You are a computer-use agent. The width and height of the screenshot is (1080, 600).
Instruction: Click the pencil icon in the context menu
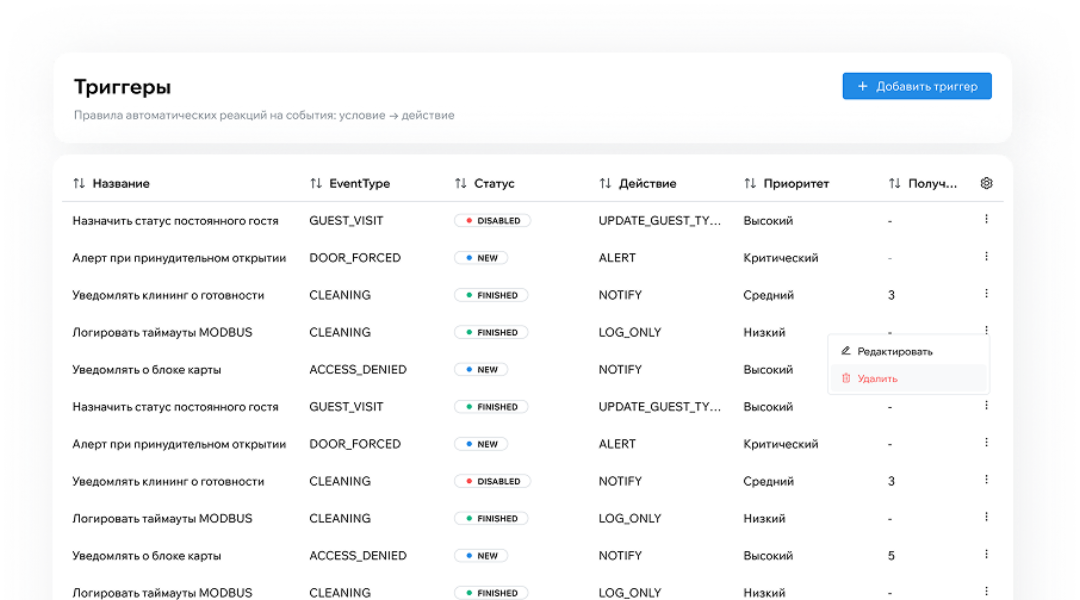[x=846, y=351]
